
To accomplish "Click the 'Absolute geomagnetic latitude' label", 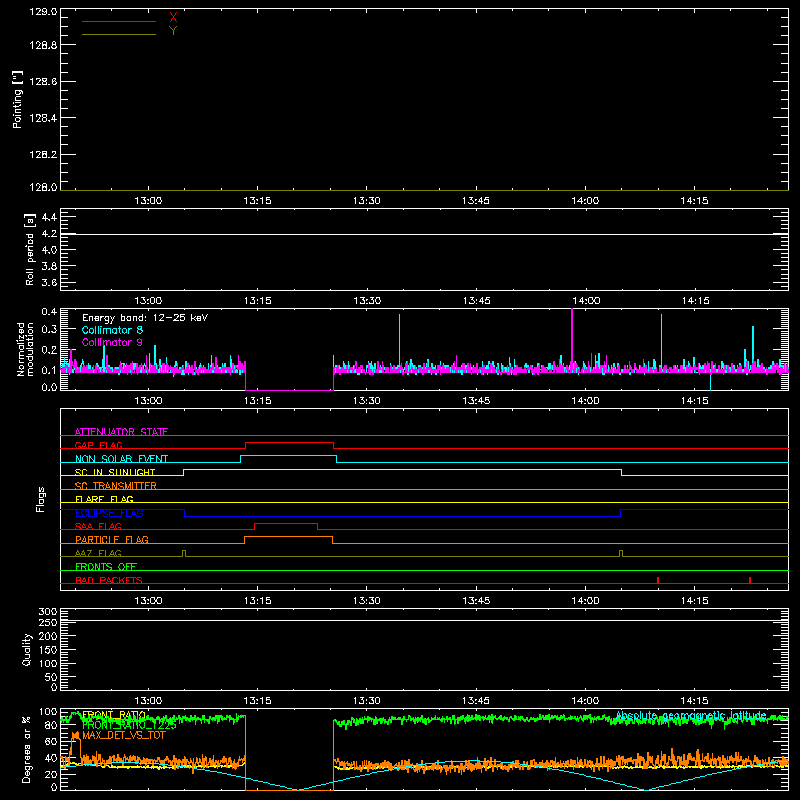I will pyautogui.click(x=691, y=715).
